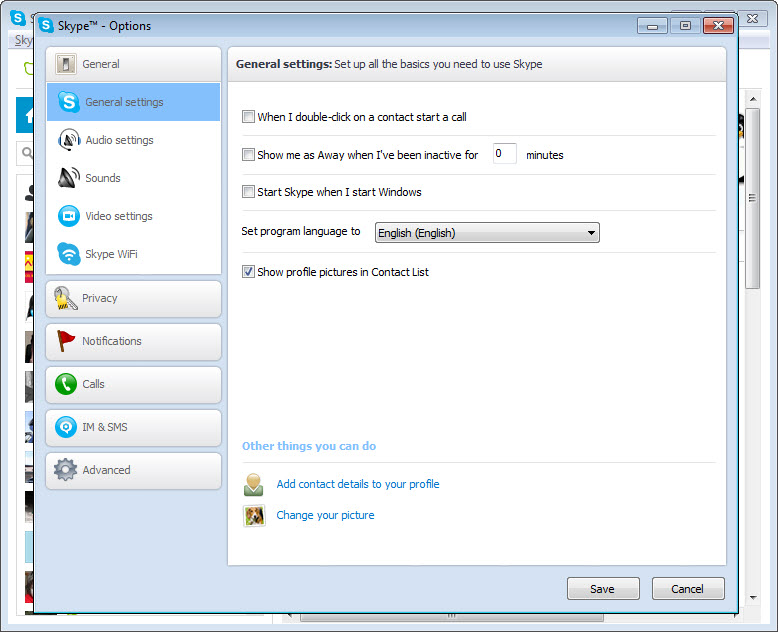This screenshot has height=632, width=778.
Task: Click the inactive minutes input field
Action: [505, 154]
